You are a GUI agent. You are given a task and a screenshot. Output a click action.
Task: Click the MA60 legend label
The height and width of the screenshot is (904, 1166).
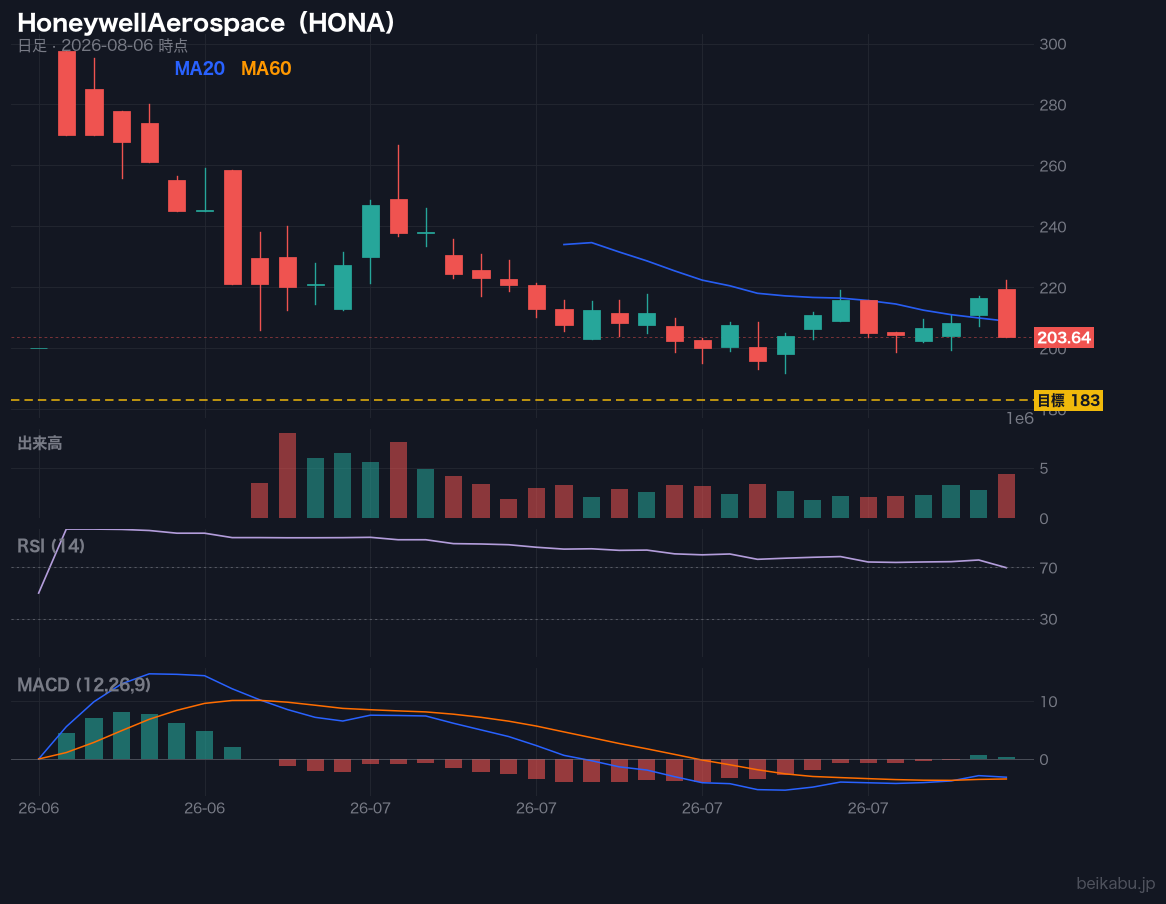[x=266, y=68]
